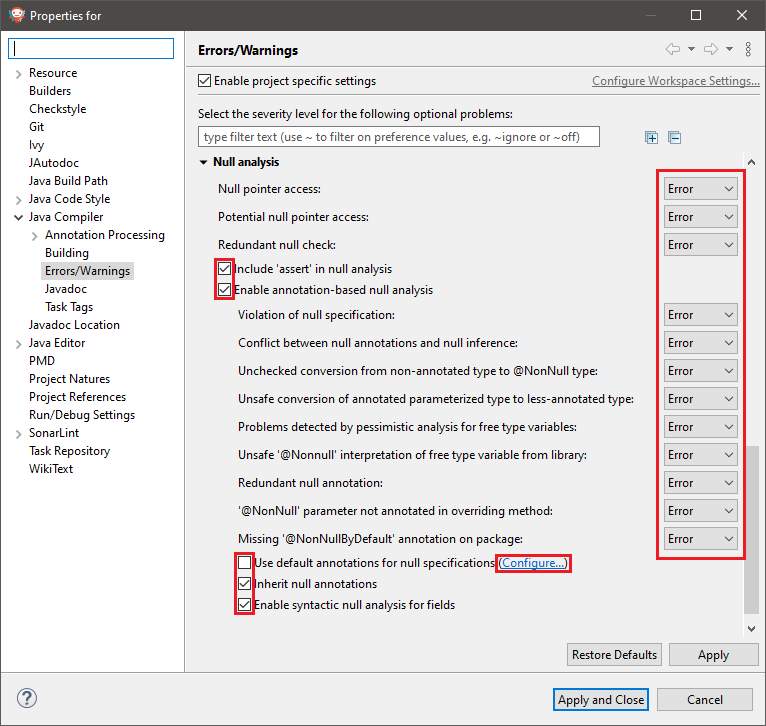
Task: Expand the Resource tree node
Action: point(19,74)
